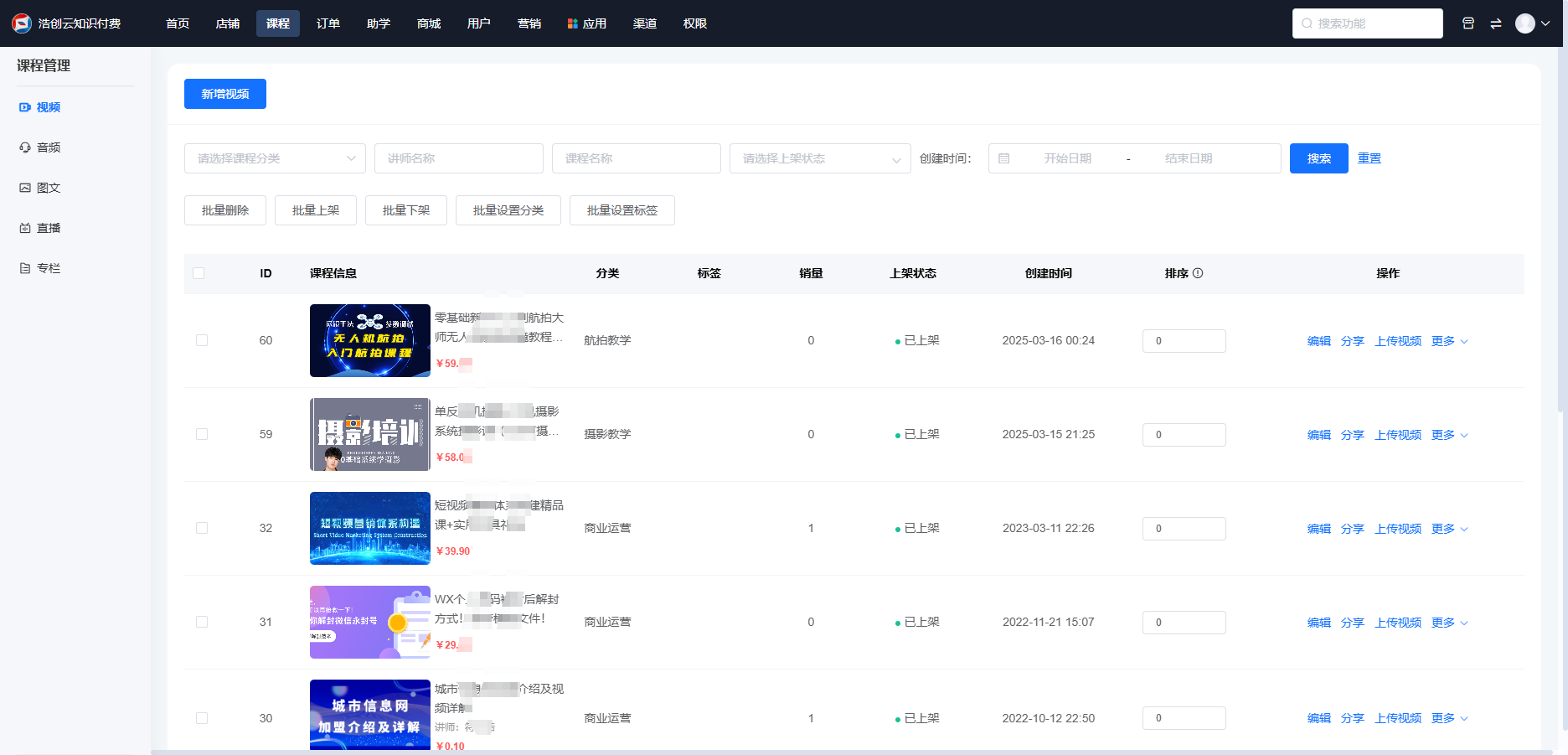The width and height of the screenshot is (1568, 755).
Task: Click the 结束日期 date field
Action: pyautogui.click(x=1189, y=158)
